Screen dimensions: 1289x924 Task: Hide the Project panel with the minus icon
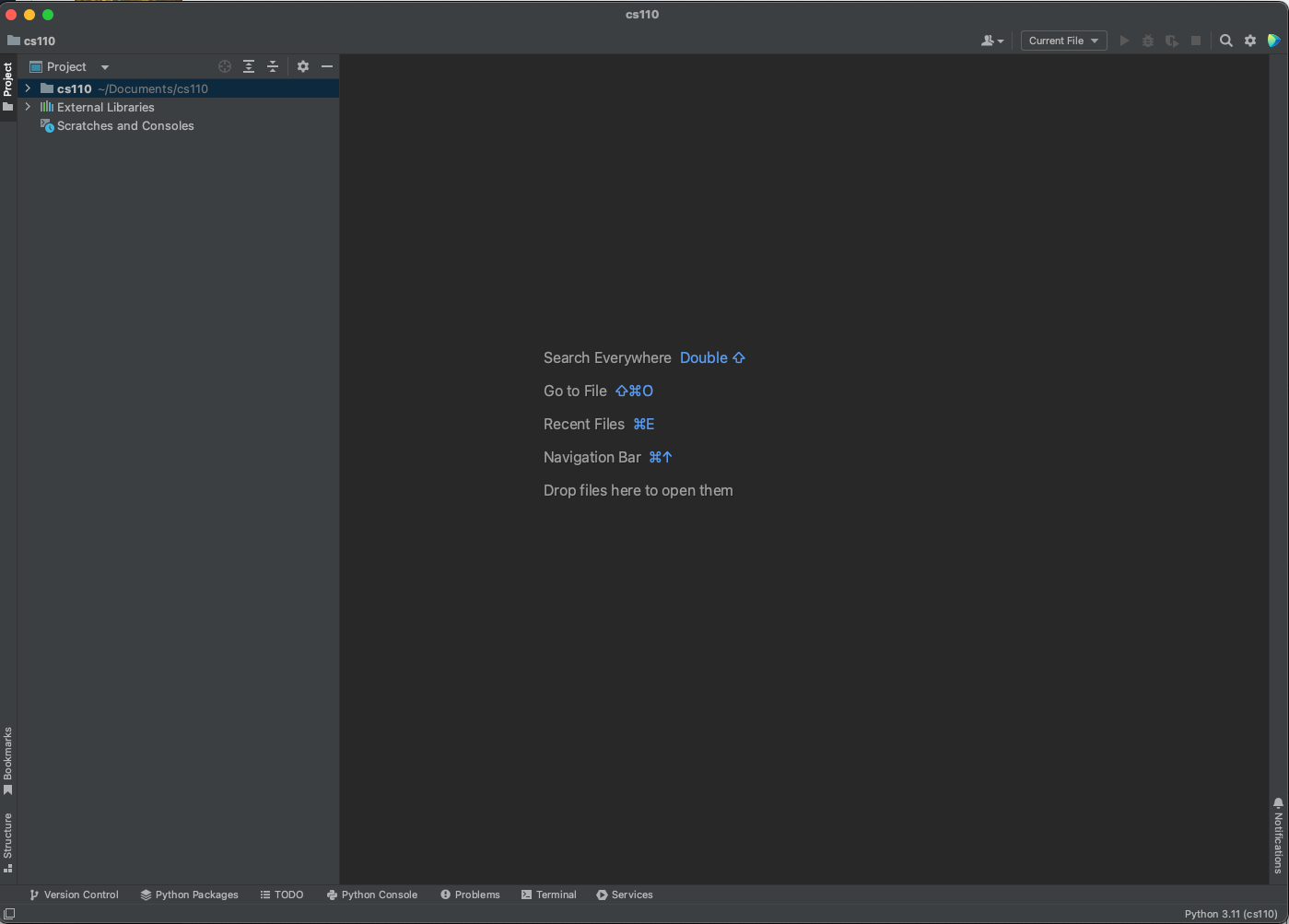point(327,66)
